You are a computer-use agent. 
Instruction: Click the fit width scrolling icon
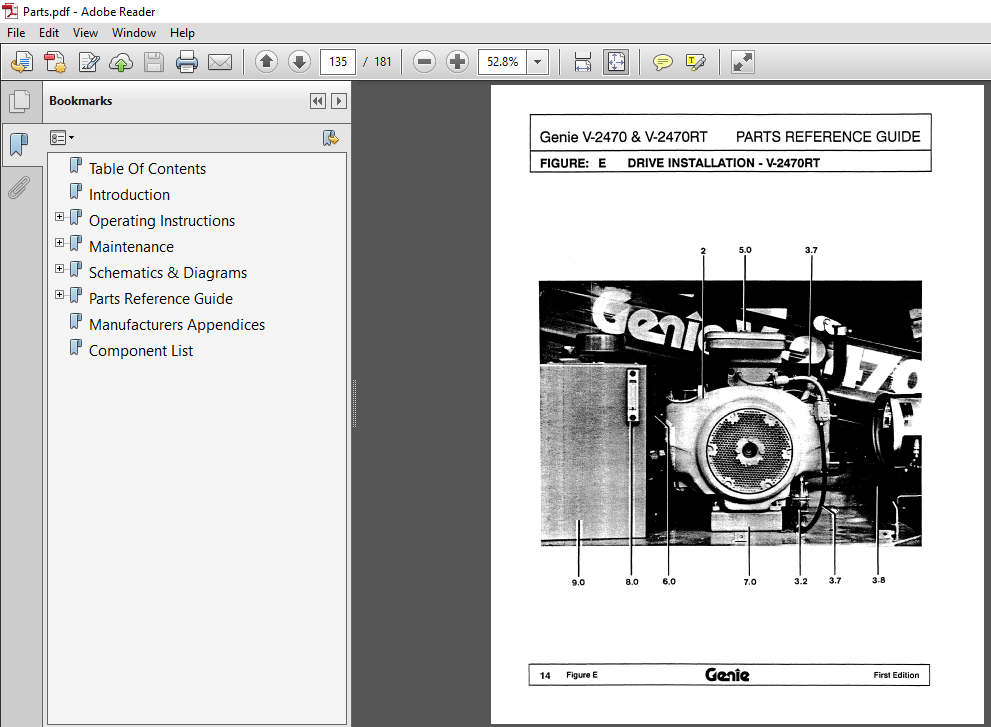tap(583, 62)
